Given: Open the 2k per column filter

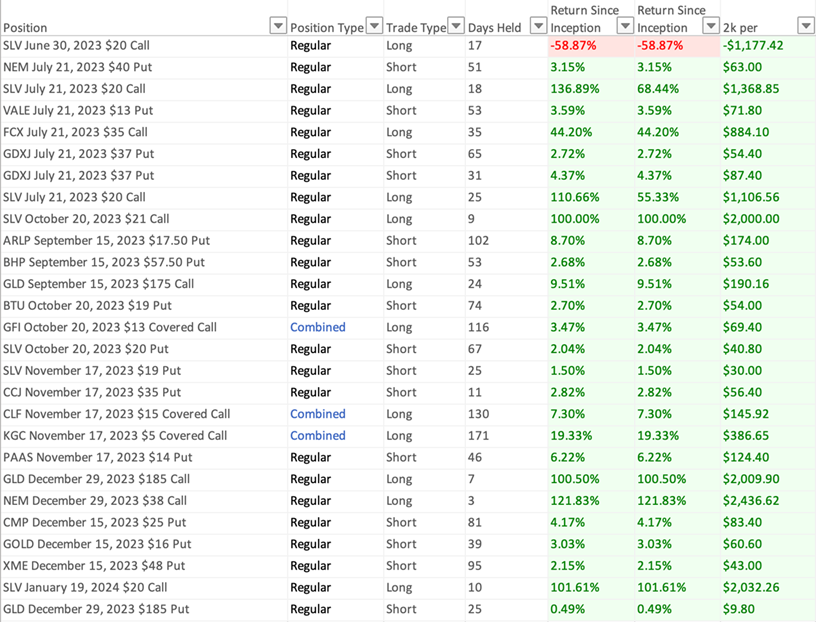Looking at the screenshot, I should [805, 26].
